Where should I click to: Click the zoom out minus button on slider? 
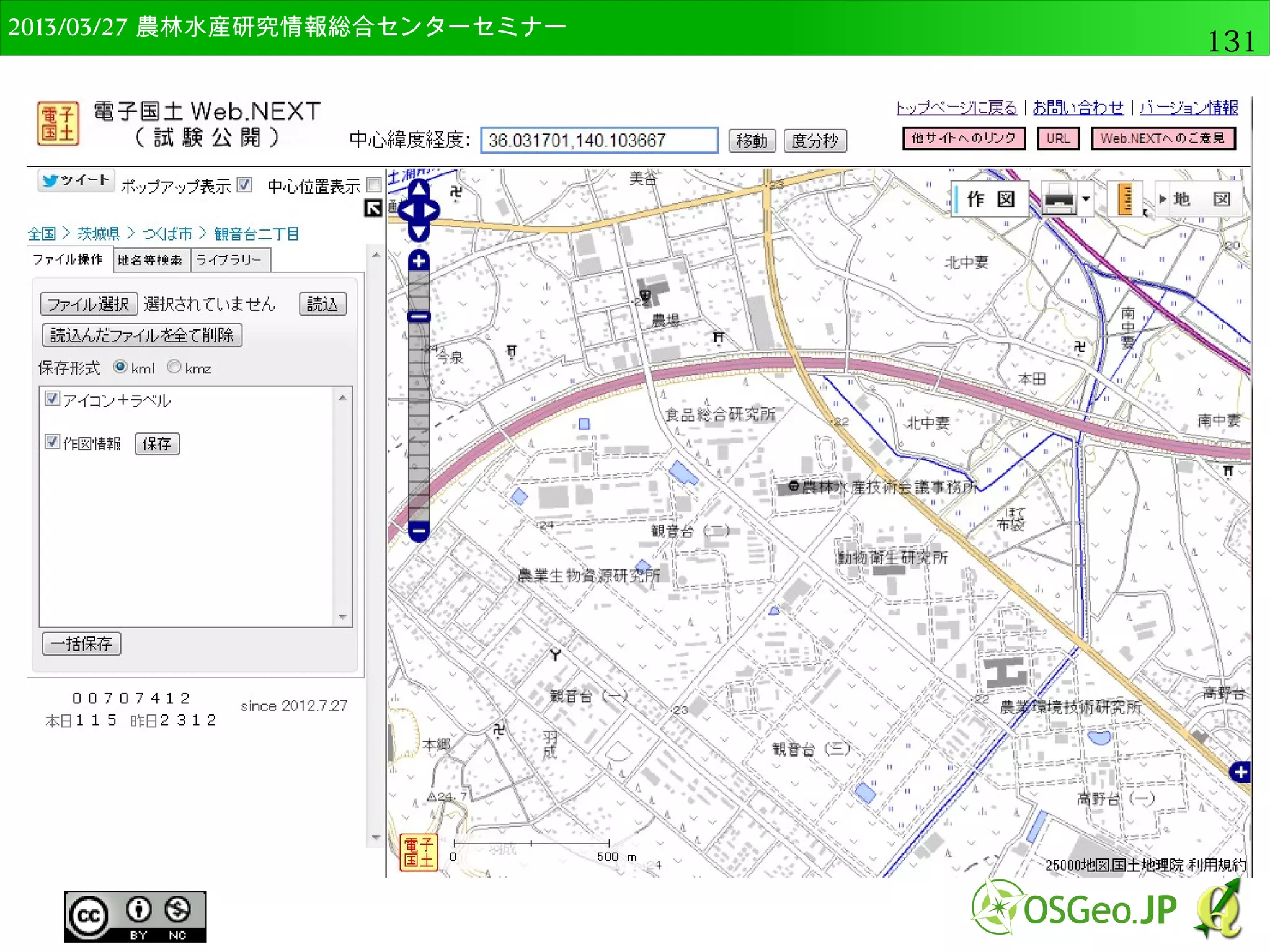[419, 532]
